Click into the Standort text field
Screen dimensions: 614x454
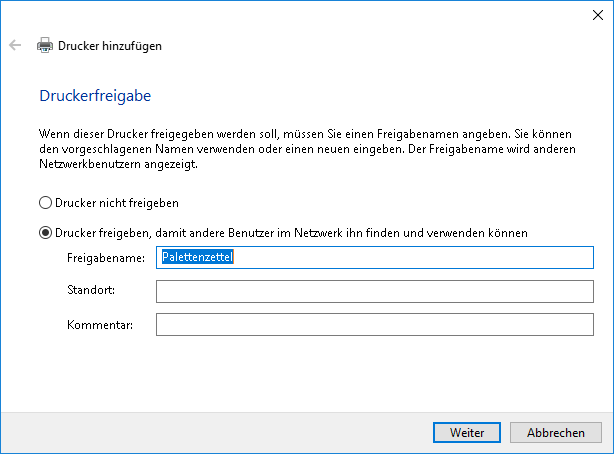pos(375,291)
